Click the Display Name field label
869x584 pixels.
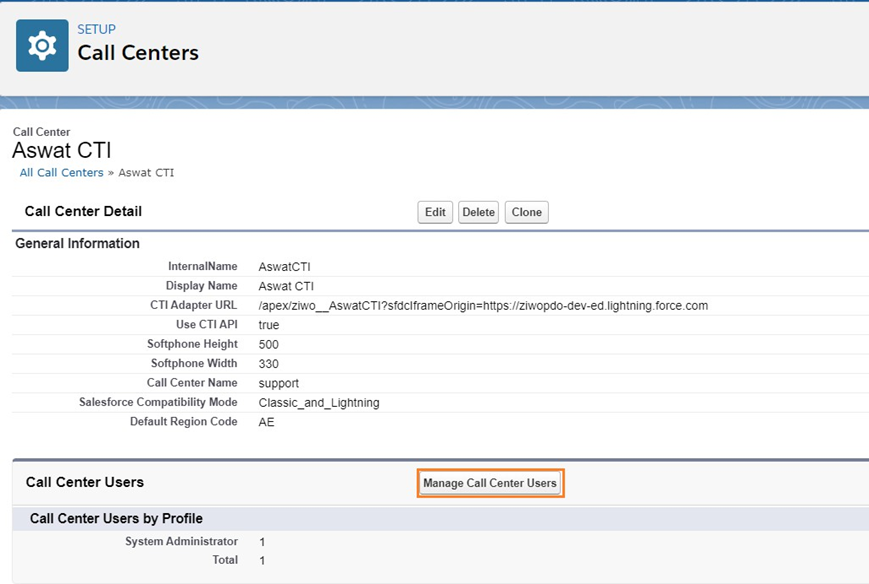pyautogui.click(x=202, y=286)
